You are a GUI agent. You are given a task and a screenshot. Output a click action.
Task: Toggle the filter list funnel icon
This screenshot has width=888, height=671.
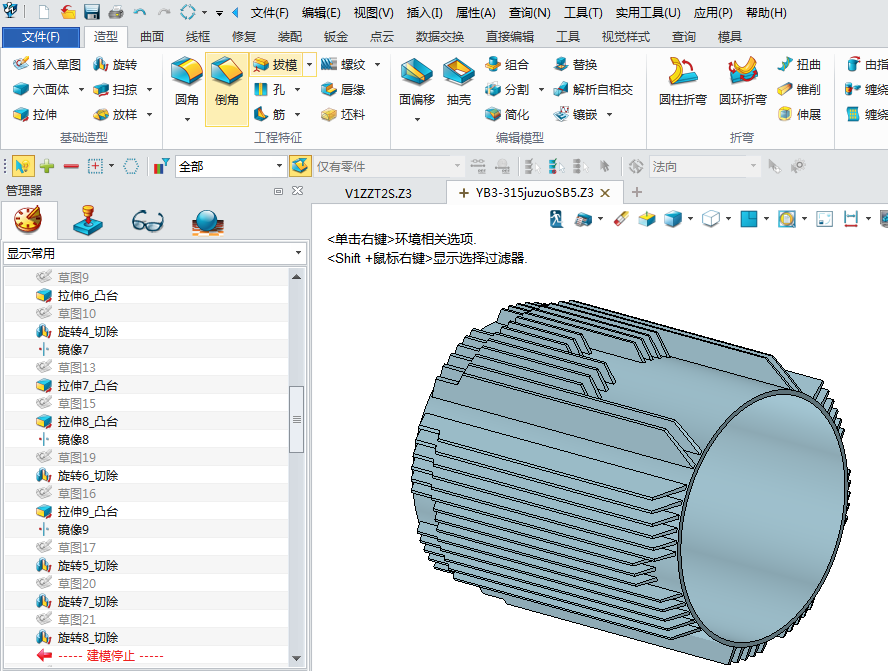click(x=161, y=166)
